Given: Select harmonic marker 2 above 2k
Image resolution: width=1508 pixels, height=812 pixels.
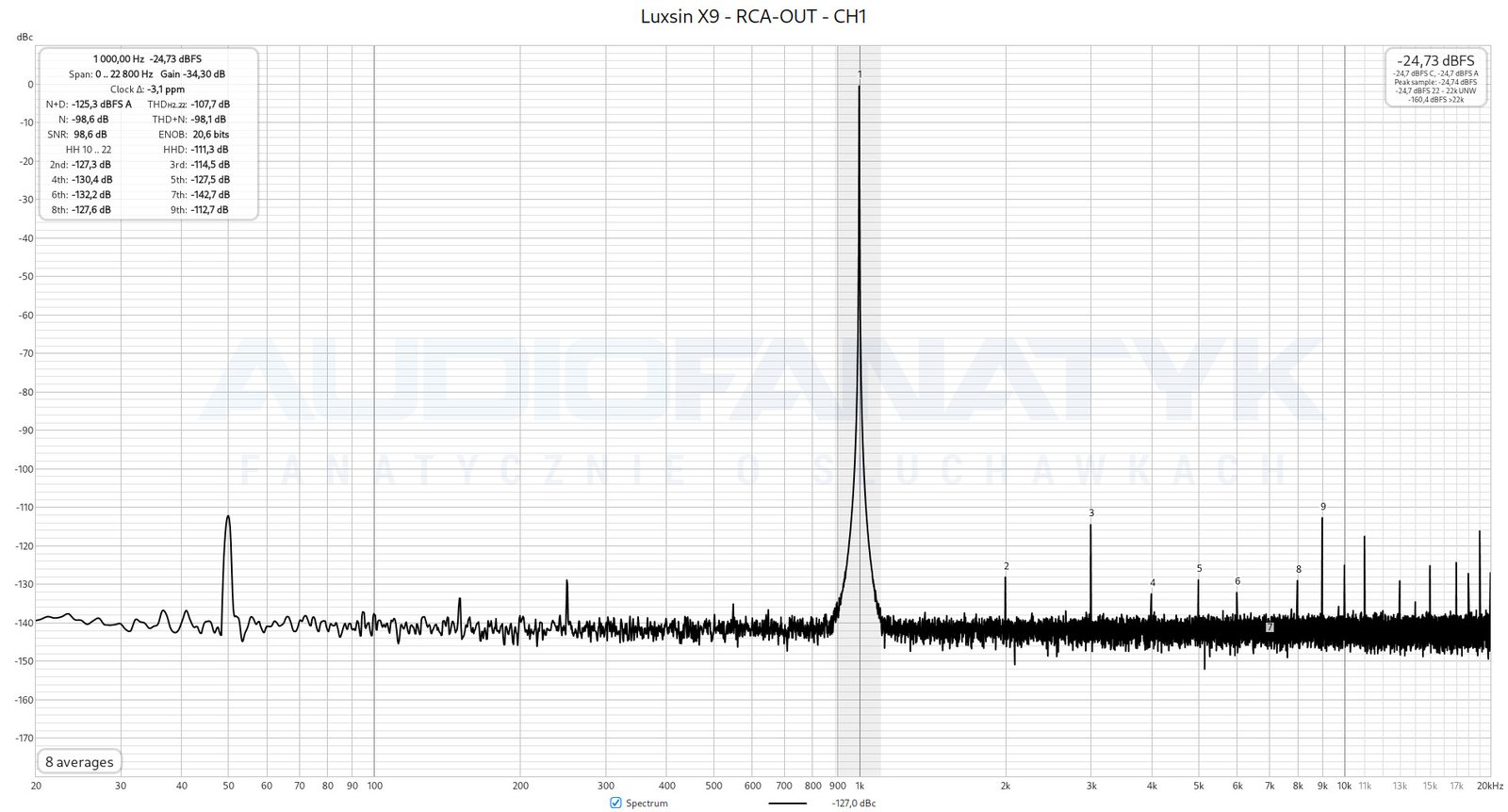Looking at the screenshot, I should pyautogui.click(x=1007, y=566).
